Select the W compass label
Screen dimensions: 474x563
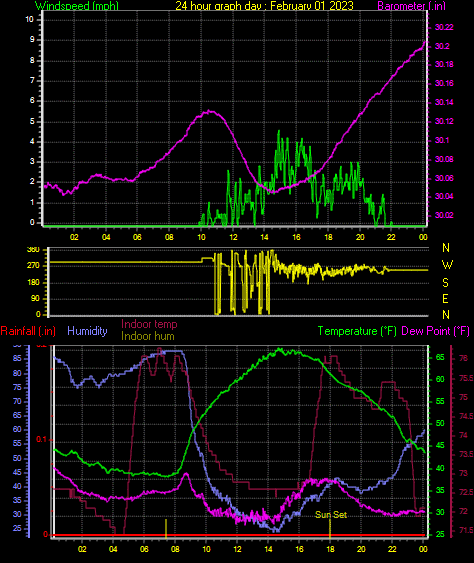[447, 265]
